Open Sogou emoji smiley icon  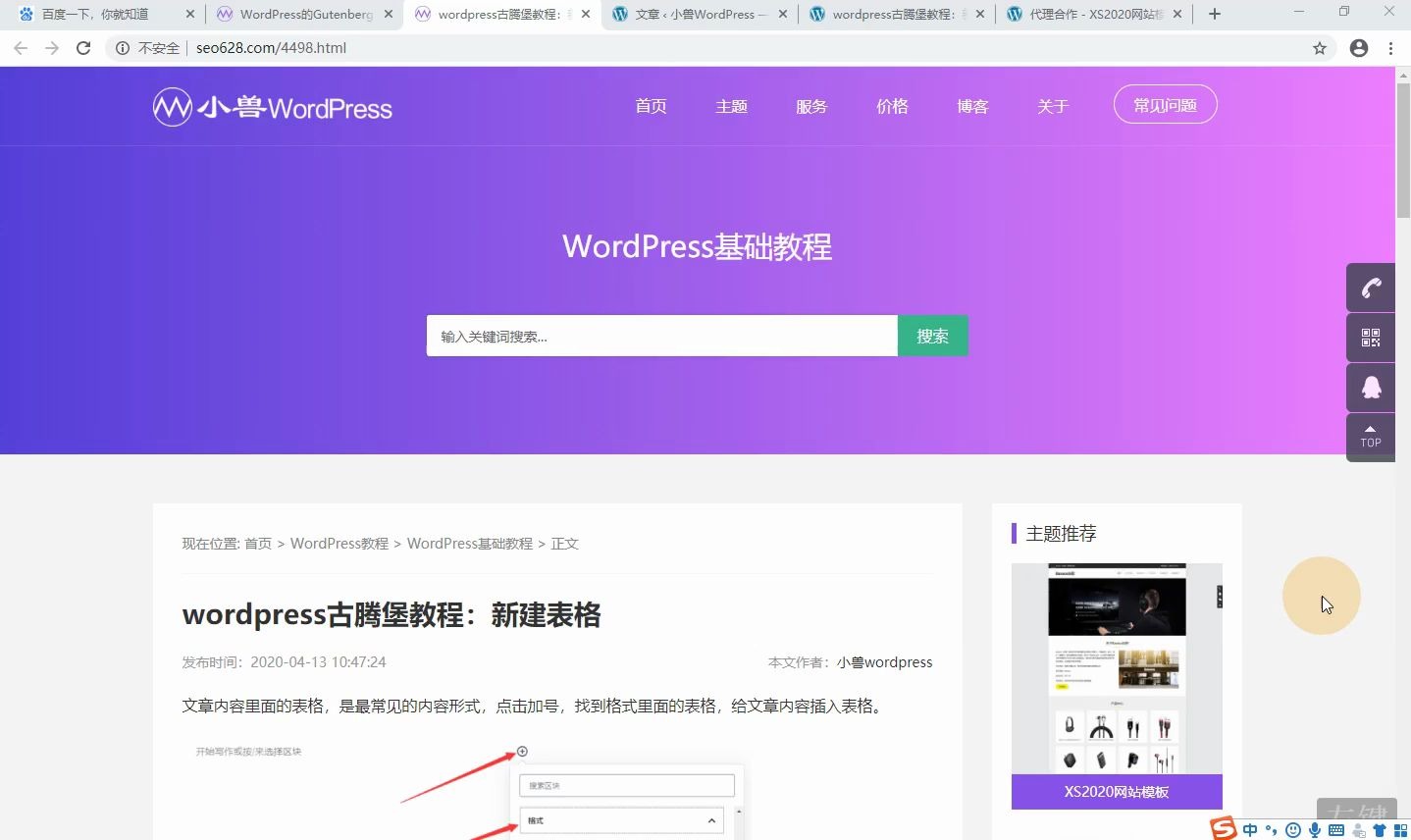click(1293, 830)
